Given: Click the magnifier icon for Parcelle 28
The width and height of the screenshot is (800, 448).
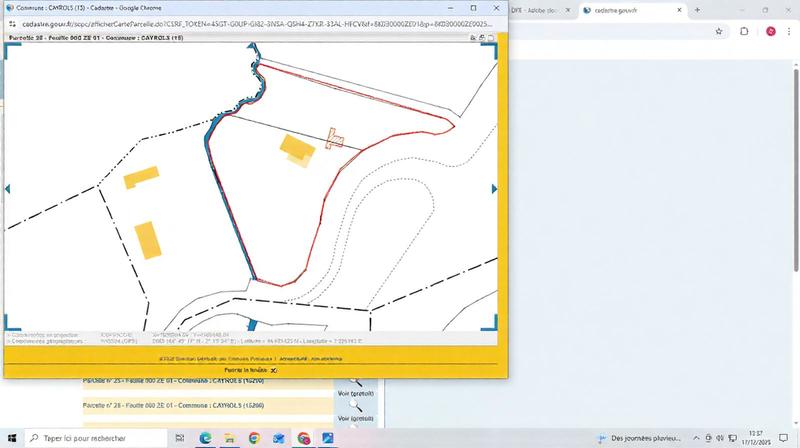Looking at the screenshot, I should point(356,407).
